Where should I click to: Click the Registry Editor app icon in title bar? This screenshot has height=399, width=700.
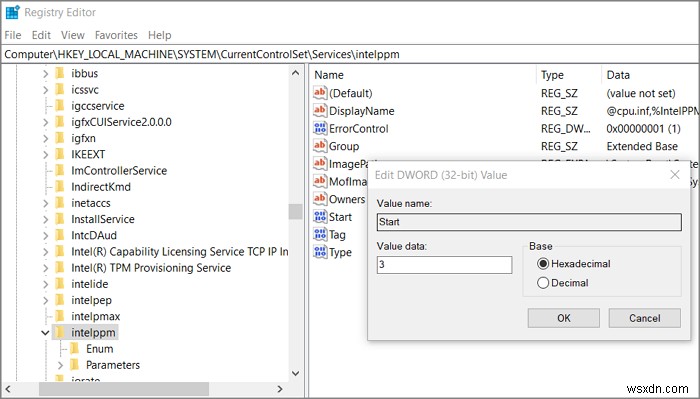tap(12, 12)
